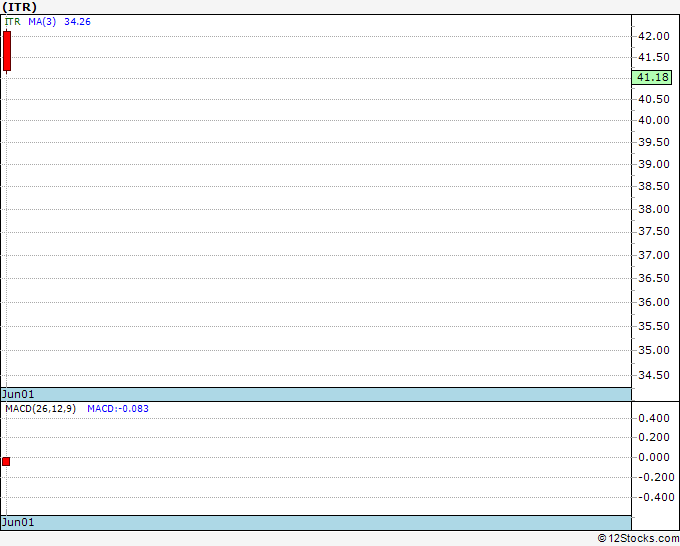Click the MACD:-0.083 value readout
Viewport: 680px width, 546px height.
pyautogui.click(x=118, y=409)
